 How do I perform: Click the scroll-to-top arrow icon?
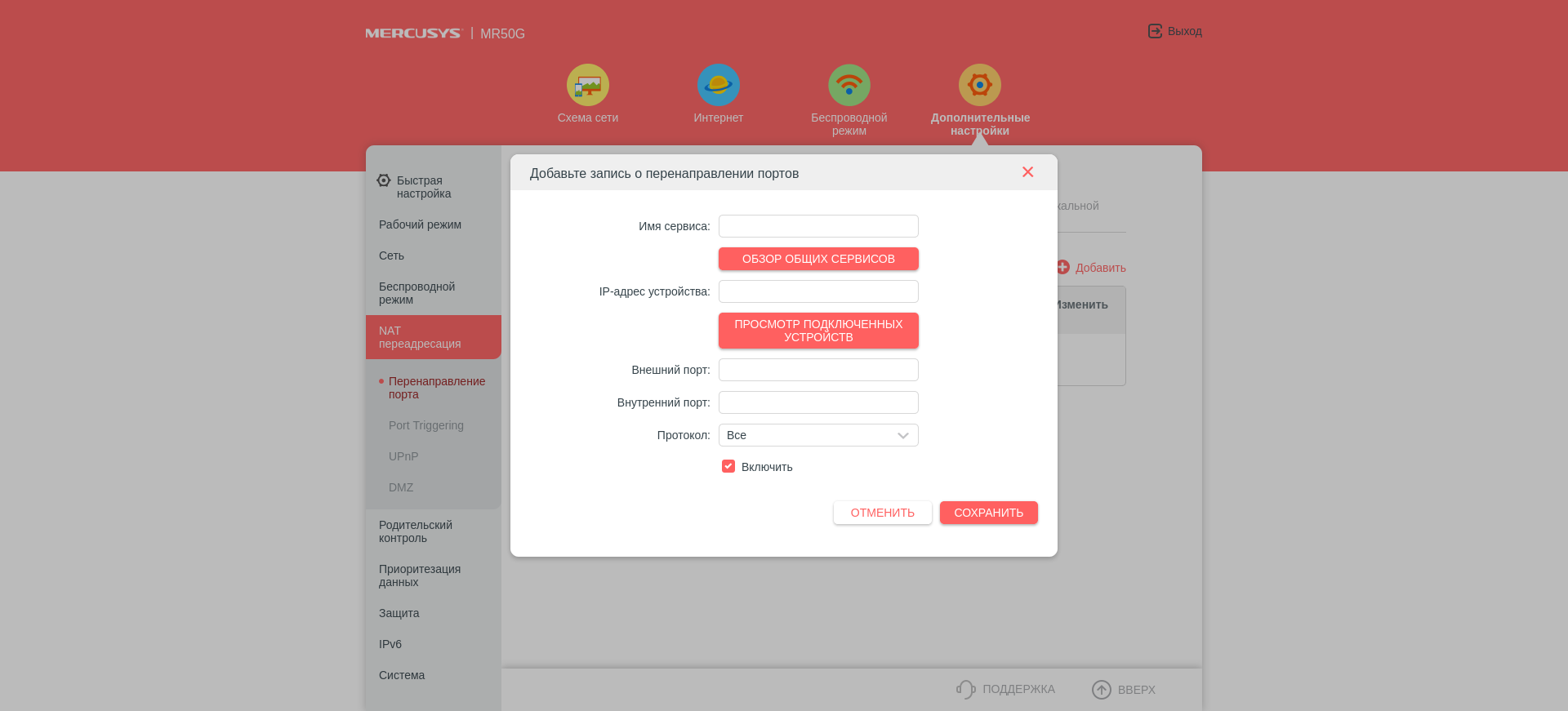(x=1102, y=690)
